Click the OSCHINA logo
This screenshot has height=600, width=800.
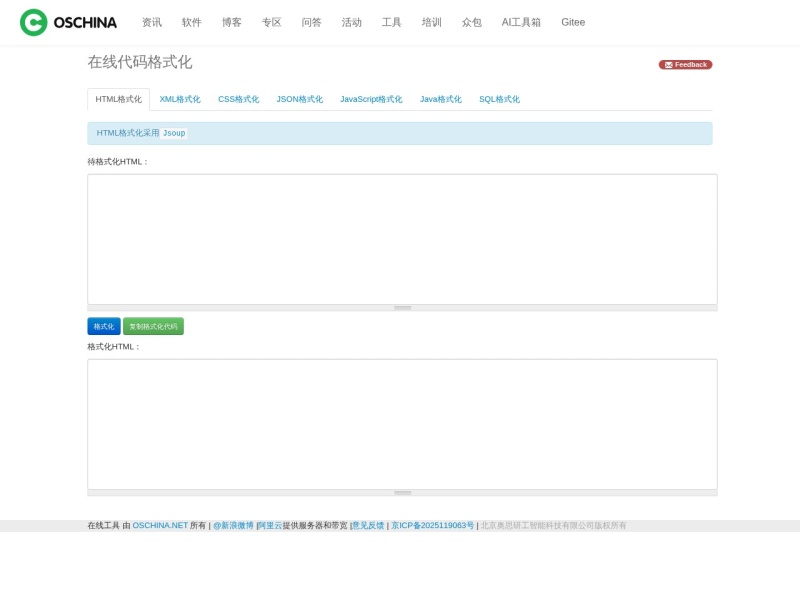[x=68, y=22]
